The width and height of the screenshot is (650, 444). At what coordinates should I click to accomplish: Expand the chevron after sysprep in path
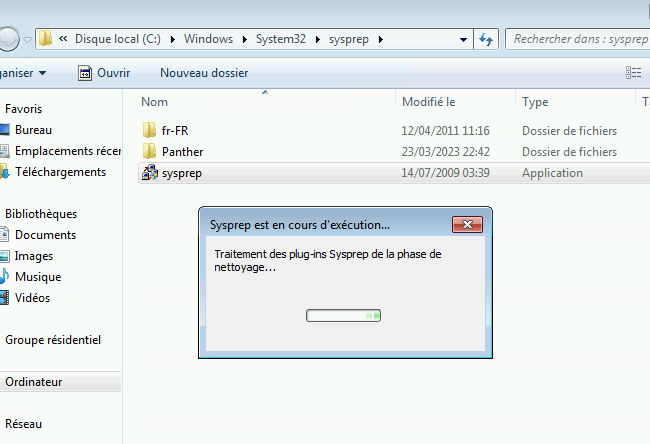[381, 40]
